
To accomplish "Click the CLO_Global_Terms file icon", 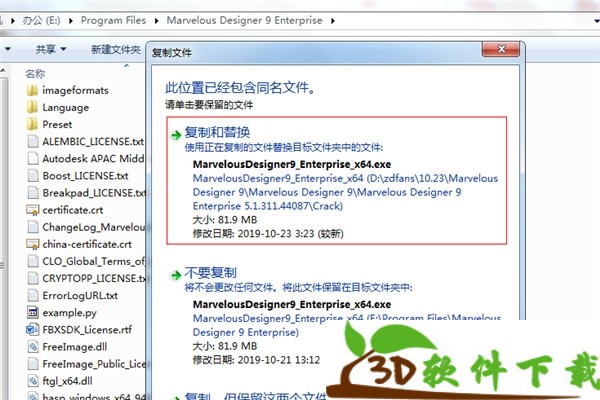I will tap(33, 261).
